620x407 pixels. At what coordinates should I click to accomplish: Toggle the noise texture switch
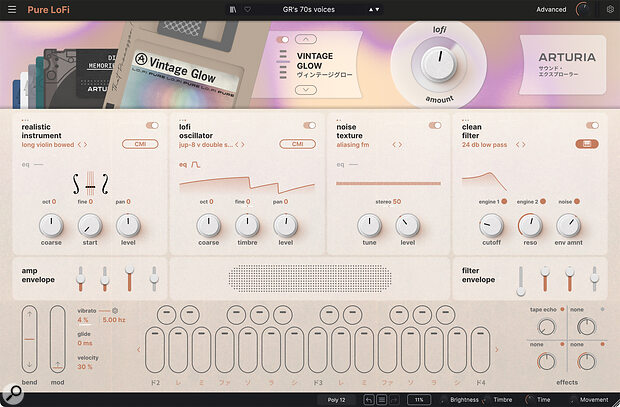(435, 125)
